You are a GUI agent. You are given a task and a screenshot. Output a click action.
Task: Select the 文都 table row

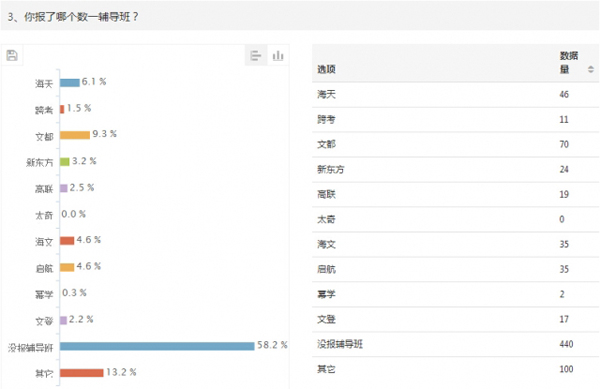click(455, 144)
